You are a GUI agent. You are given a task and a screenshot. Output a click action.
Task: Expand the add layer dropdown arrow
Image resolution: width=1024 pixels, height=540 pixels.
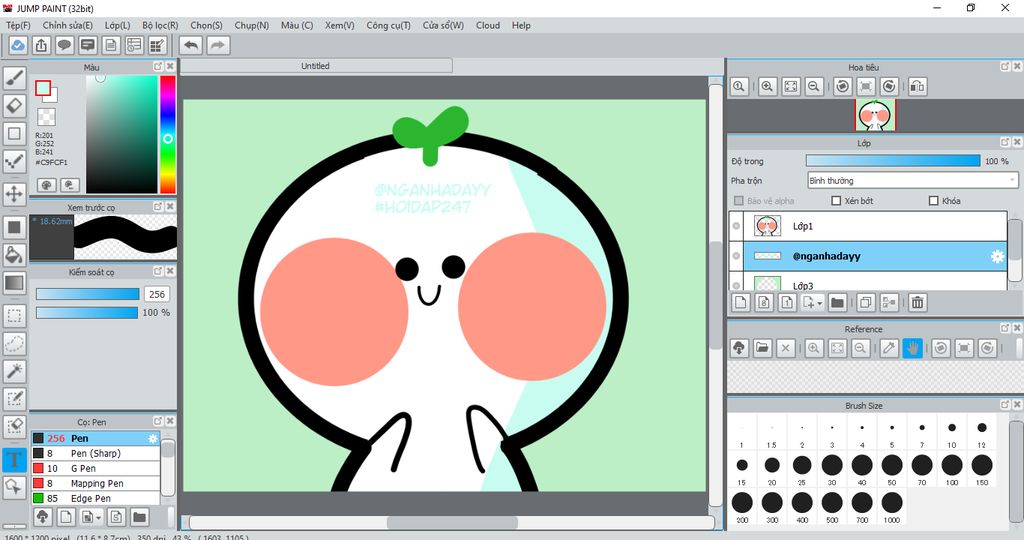coord(820,302)
